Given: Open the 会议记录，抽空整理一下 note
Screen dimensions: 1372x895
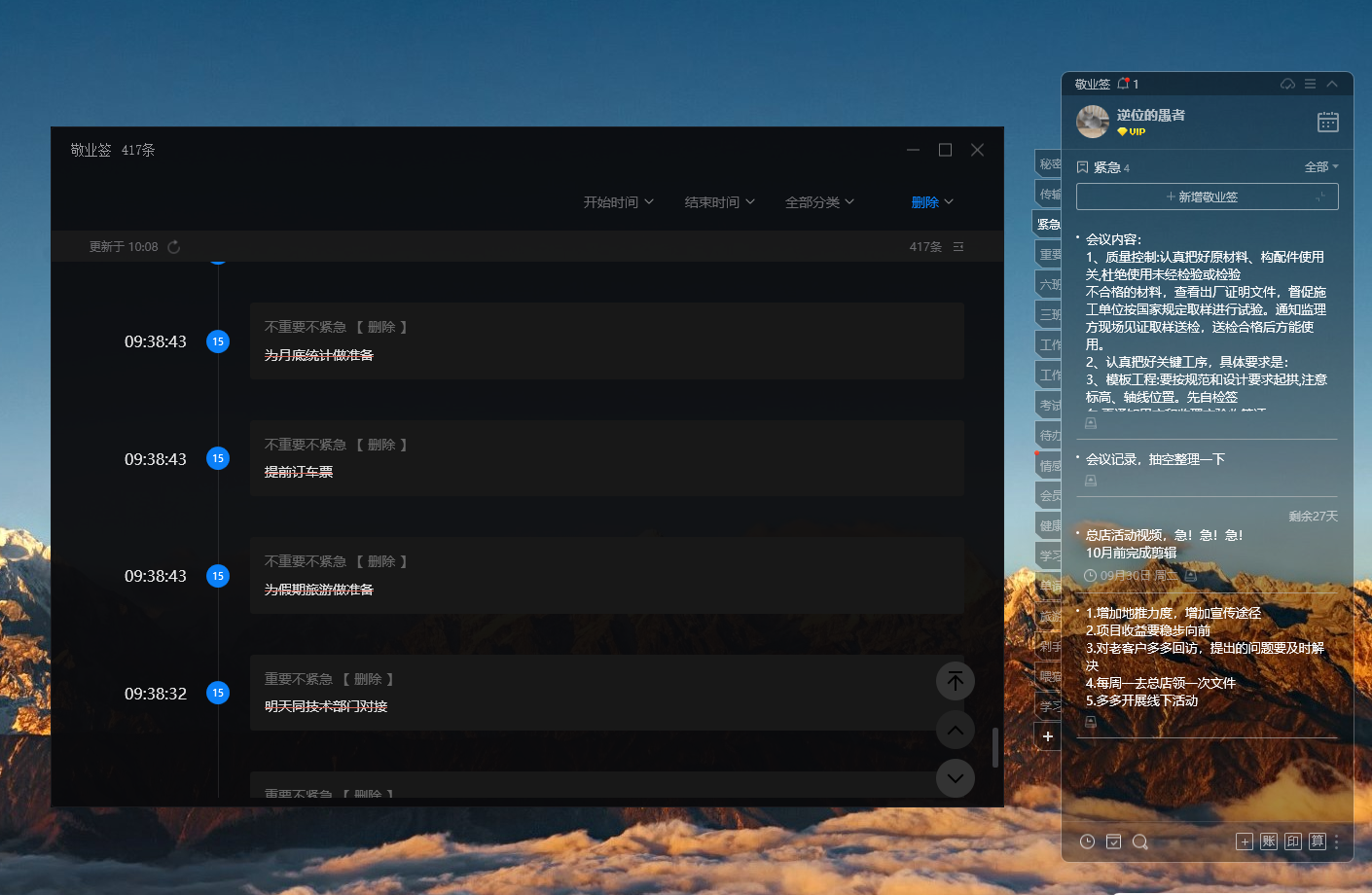Looking at the screenshot, I should [1155, 459].
